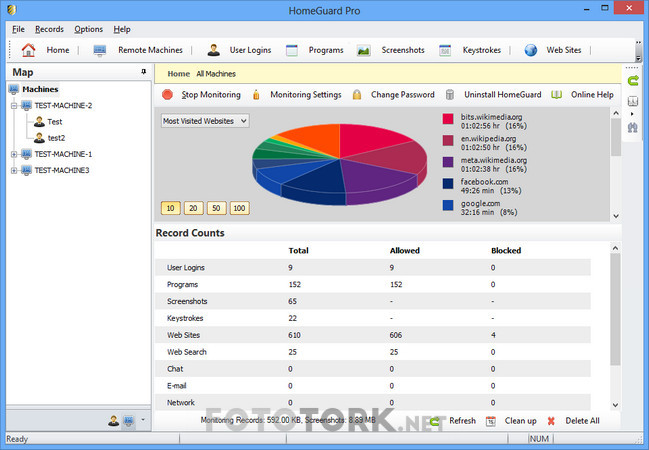The height and width of the screenshot is (450, 649).
Task: Collapse the TEST-MACHINE-2 tree node
Action: tap(14, 106)
